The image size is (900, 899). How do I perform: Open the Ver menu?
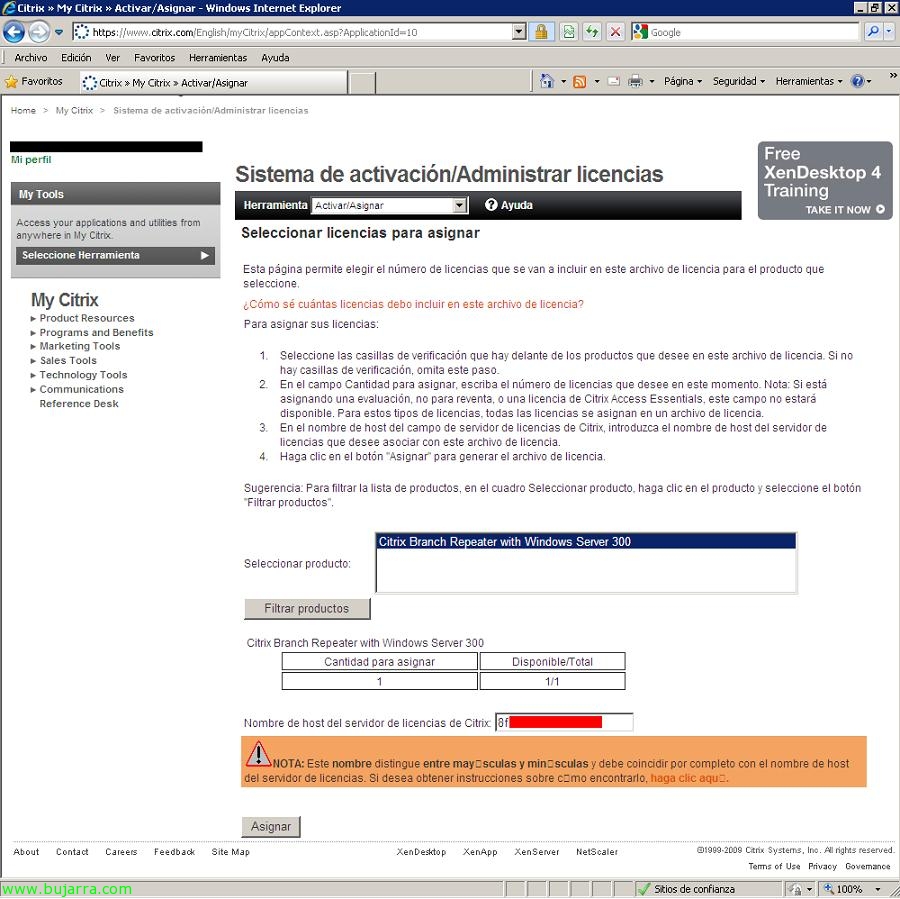[x=112, y=57]
